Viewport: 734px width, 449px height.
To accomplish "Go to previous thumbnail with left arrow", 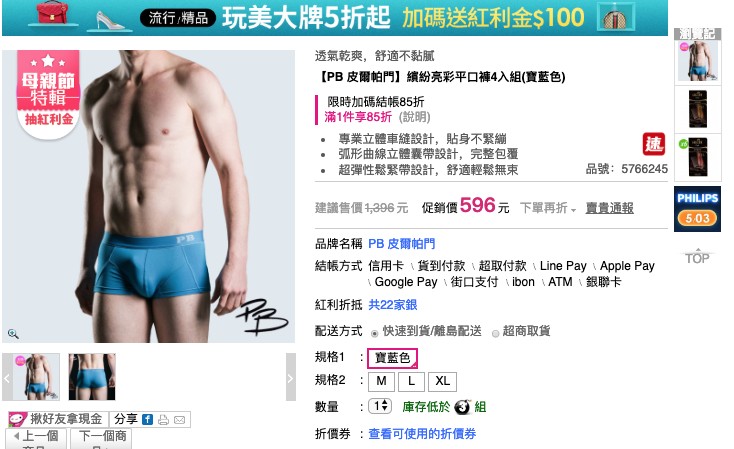I will (x=7, y=377).
